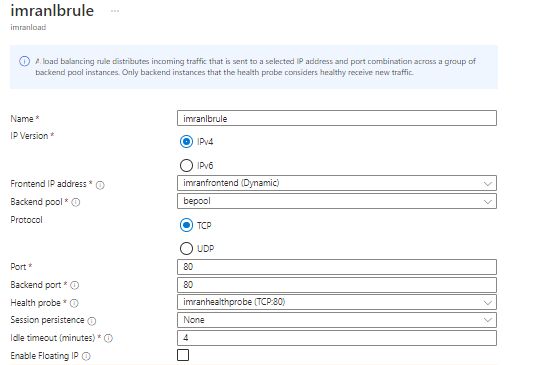Show info tooltip for Backend pool
The height and width of the screenshot is (365, 555).
tap(76, 202)
